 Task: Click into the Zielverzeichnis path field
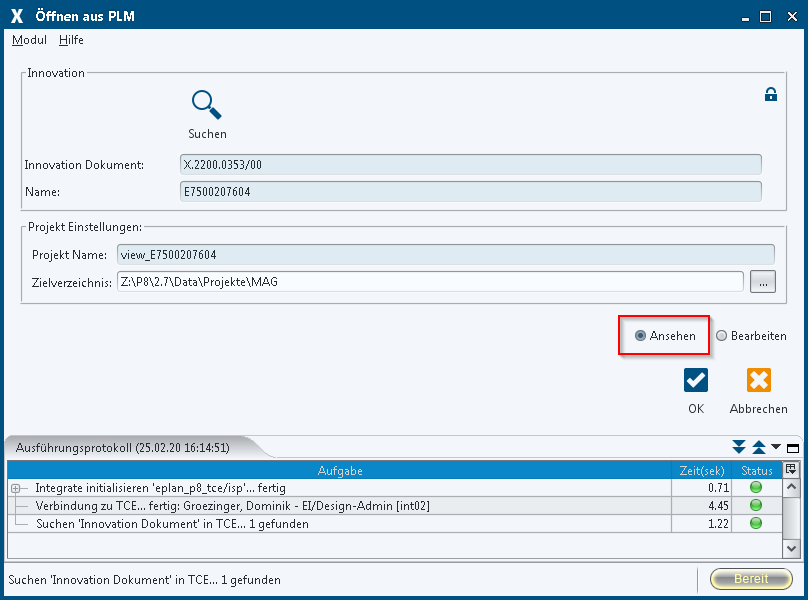point(430,282)
